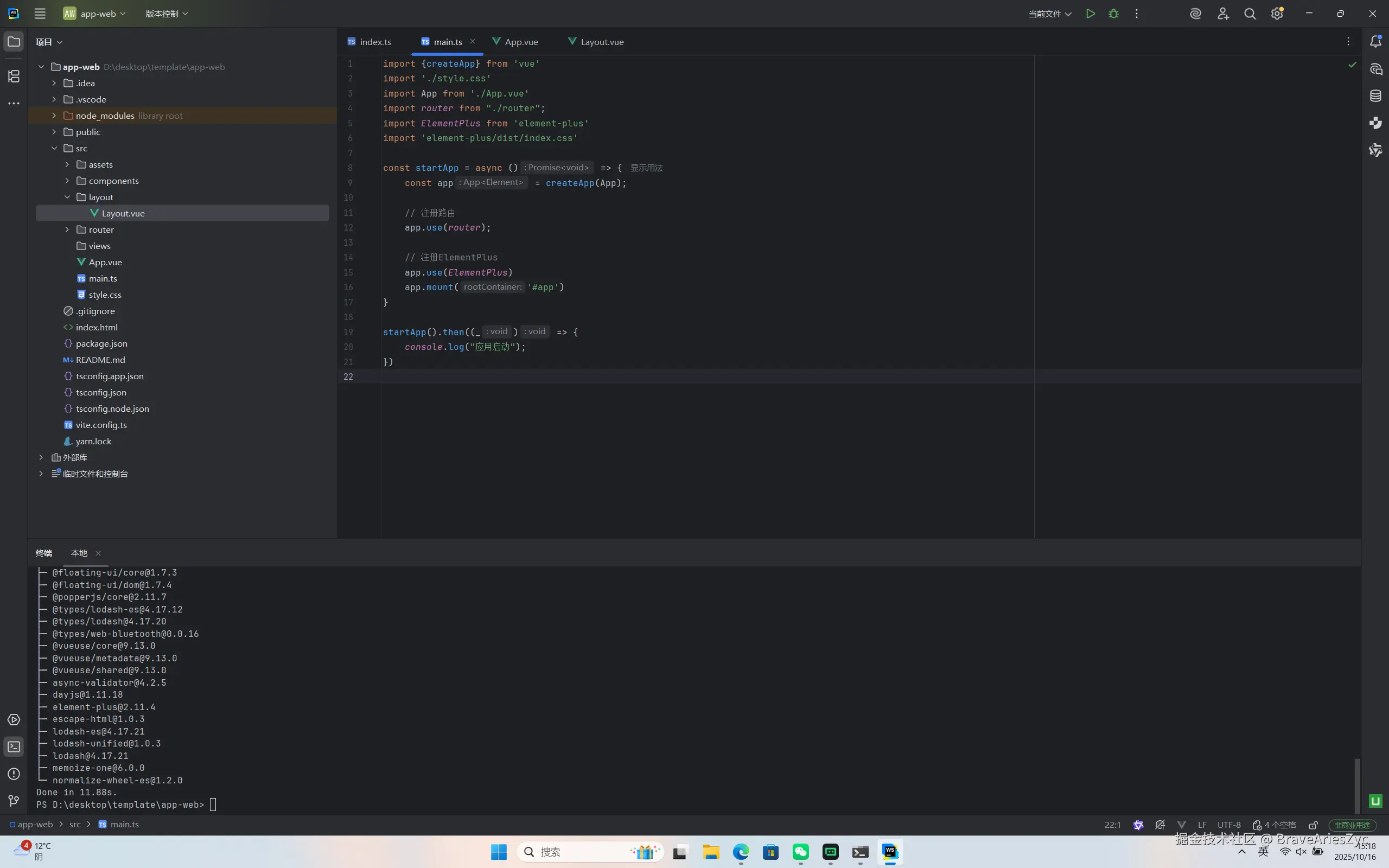Toggle read-only lock icon in status bar
The height and width of the screenshot is (868, 1389).
pos(1312,825)
